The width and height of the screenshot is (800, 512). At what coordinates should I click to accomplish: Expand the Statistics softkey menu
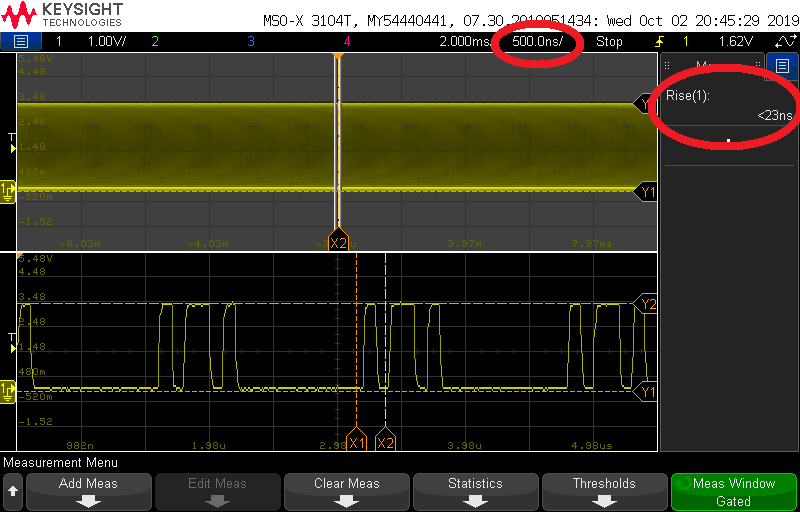click(475, 491)
